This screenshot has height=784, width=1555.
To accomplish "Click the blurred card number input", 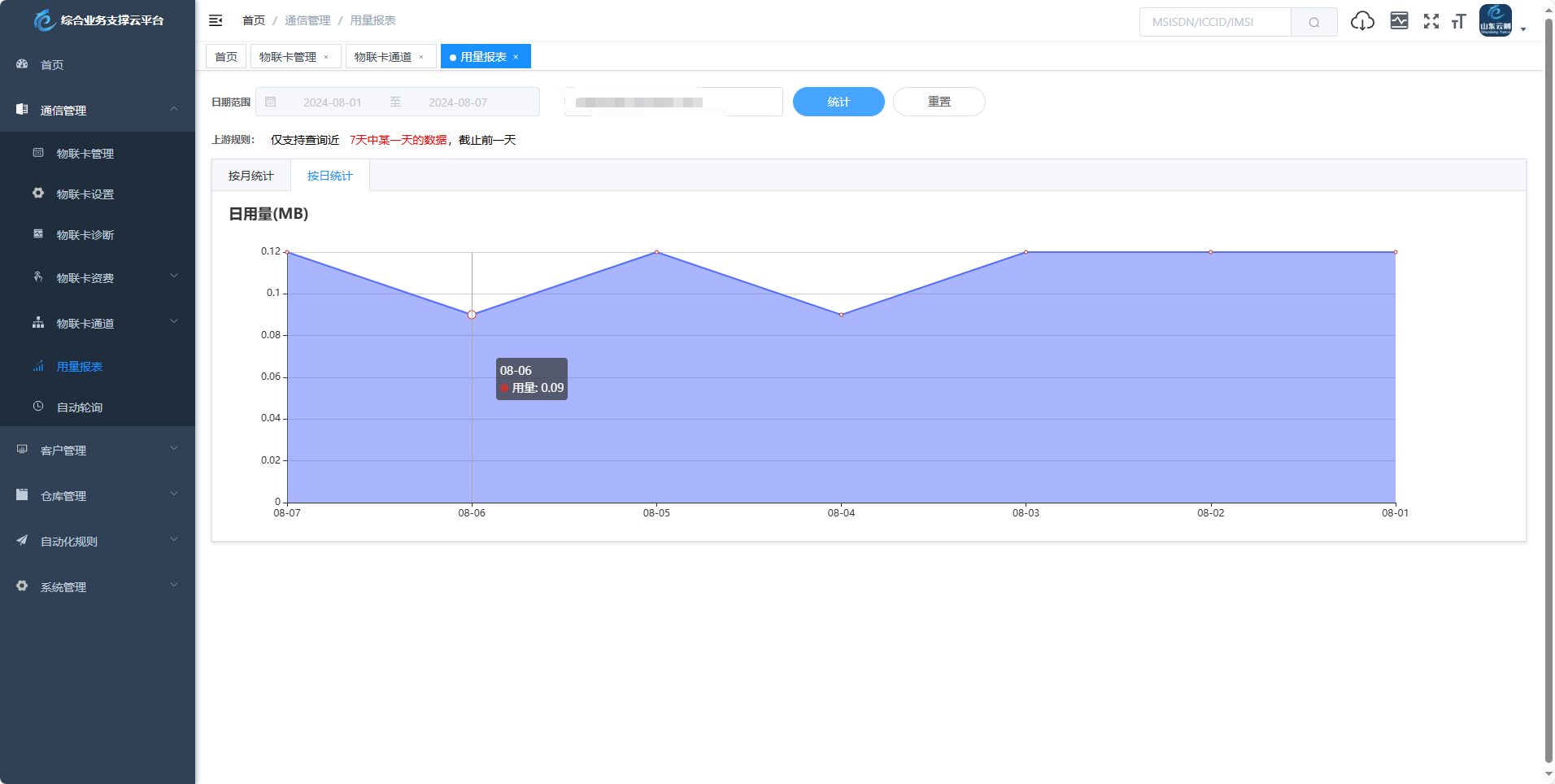I will tap(673, 102).
